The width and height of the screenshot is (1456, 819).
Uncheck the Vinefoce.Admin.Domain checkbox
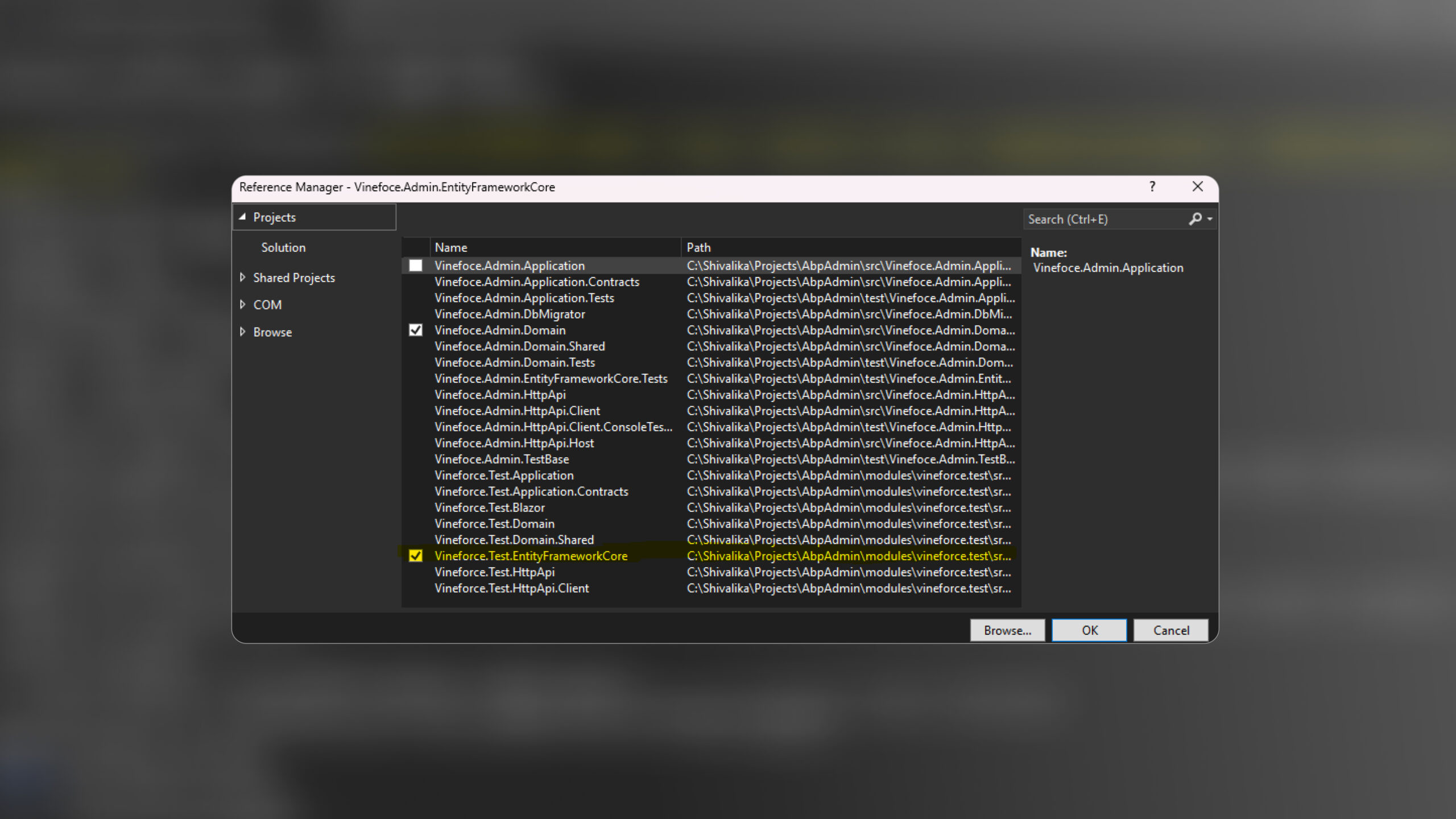pyautogui.click(x=416, y=330)
